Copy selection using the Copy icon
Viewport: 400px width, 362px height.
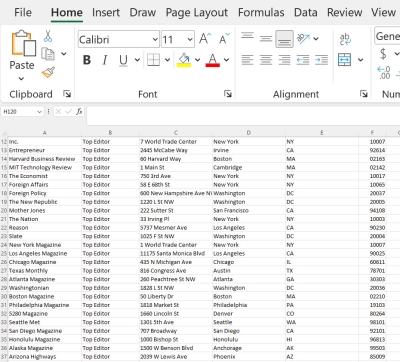coord(48,54)
